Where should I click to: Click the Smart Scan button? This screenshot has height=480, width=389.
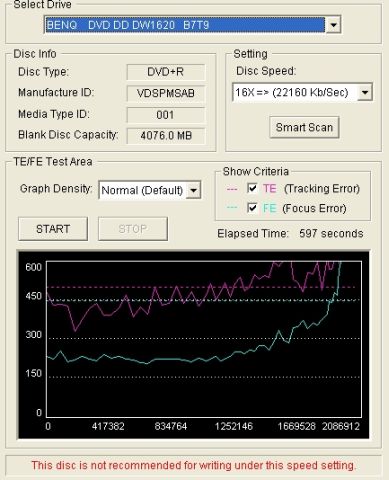304,127
